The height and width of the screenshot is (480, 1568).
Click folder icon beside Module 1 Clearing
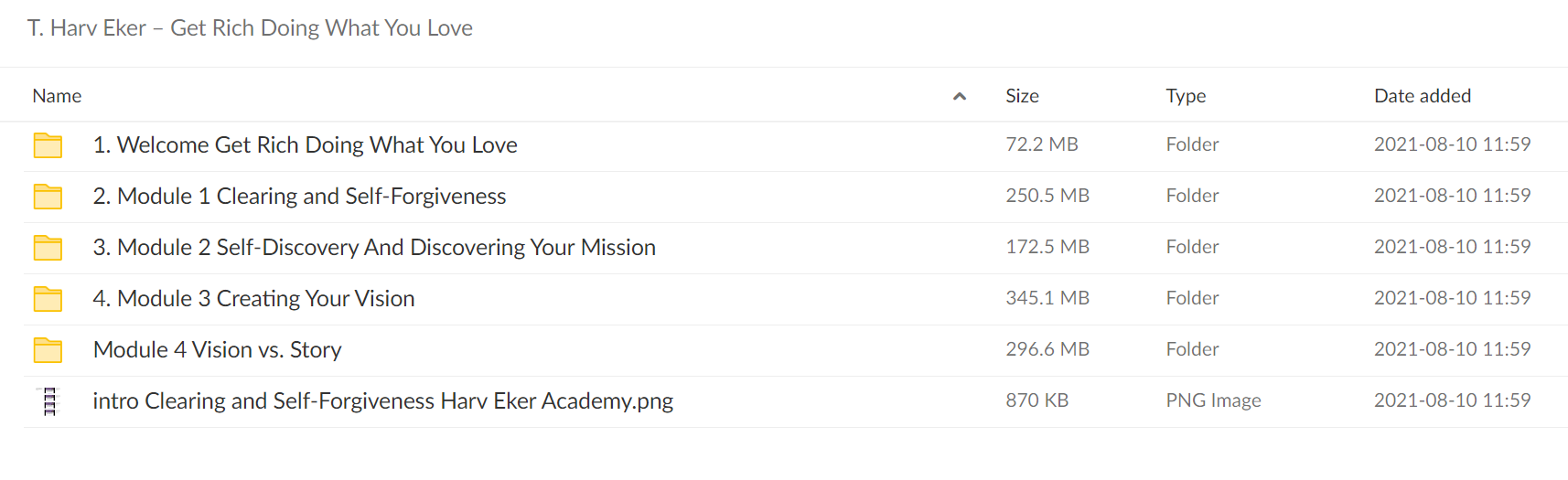(48, 197)
